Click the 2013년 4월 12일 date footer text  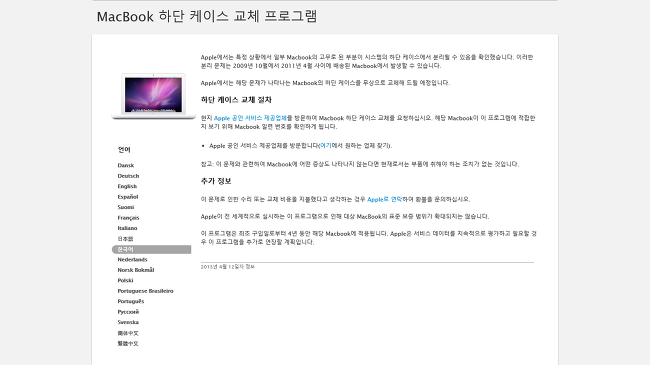[x=228, y=267]
